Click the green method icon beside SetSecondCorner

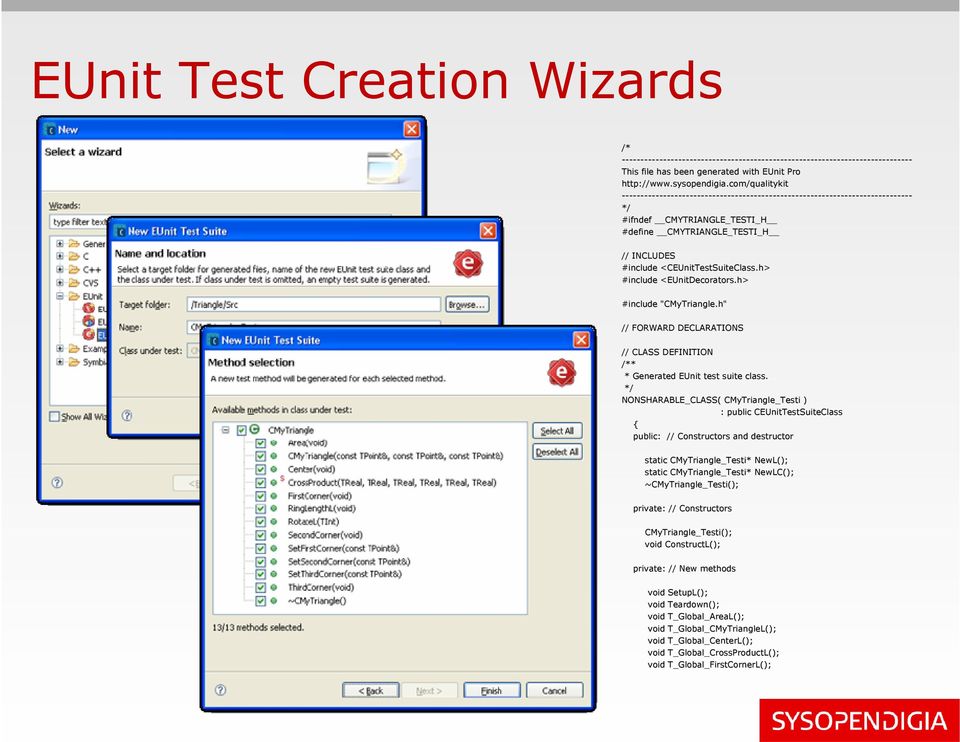pos(274,561)
